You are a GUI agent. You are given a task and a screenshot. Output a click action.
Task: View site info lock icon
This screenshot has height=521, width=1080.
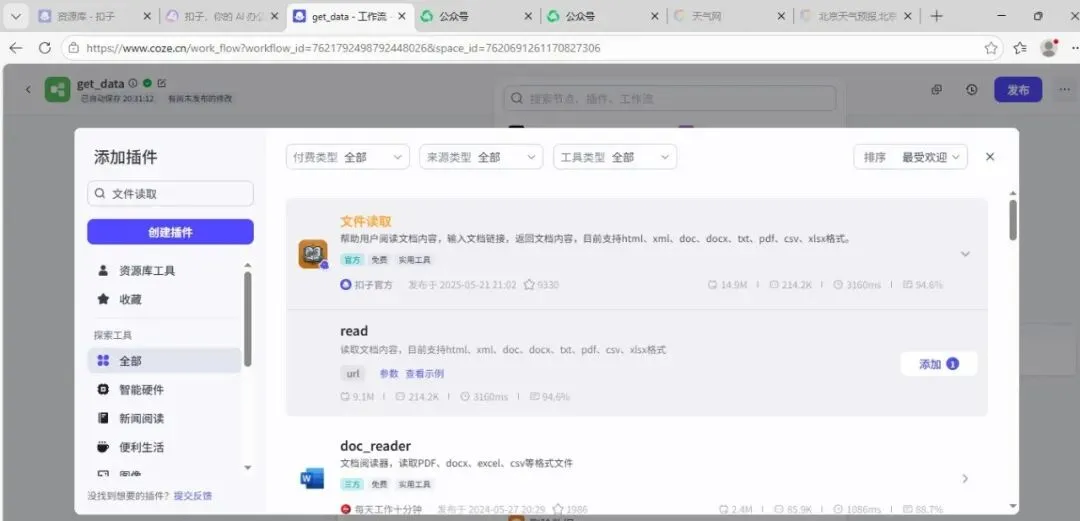coord(74,48)
